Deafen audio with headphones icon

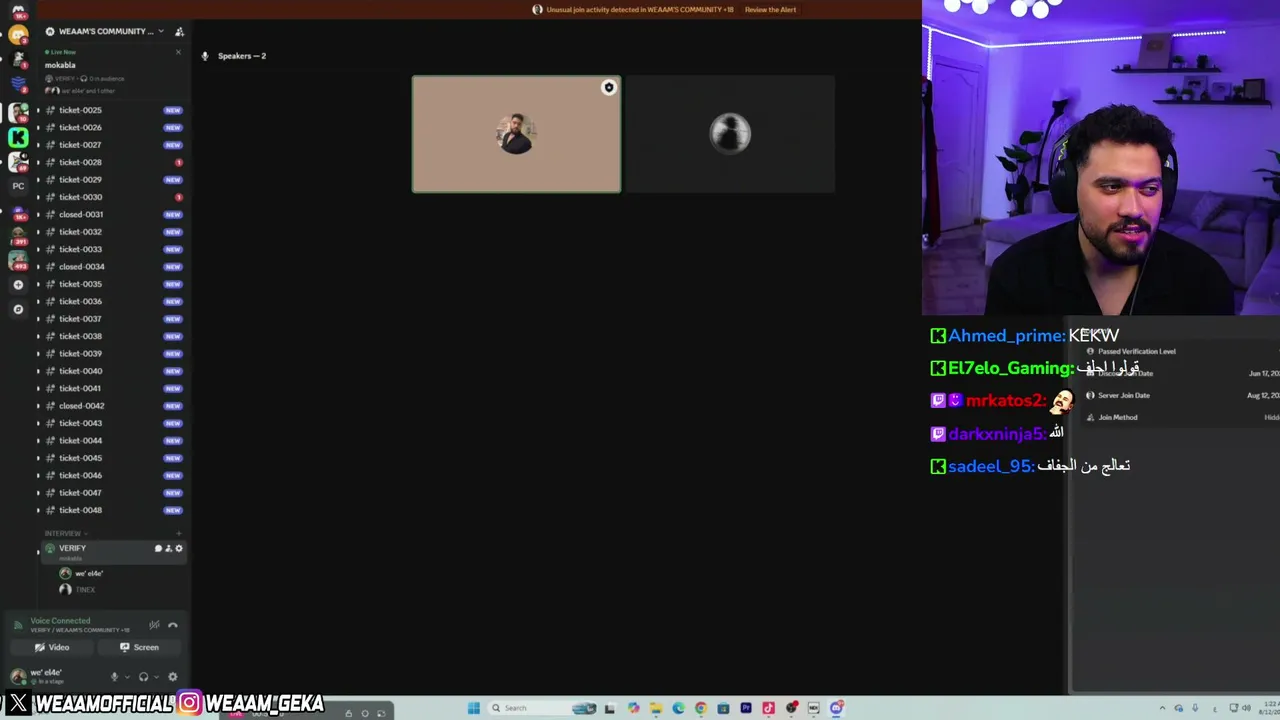tap(143, 677)
